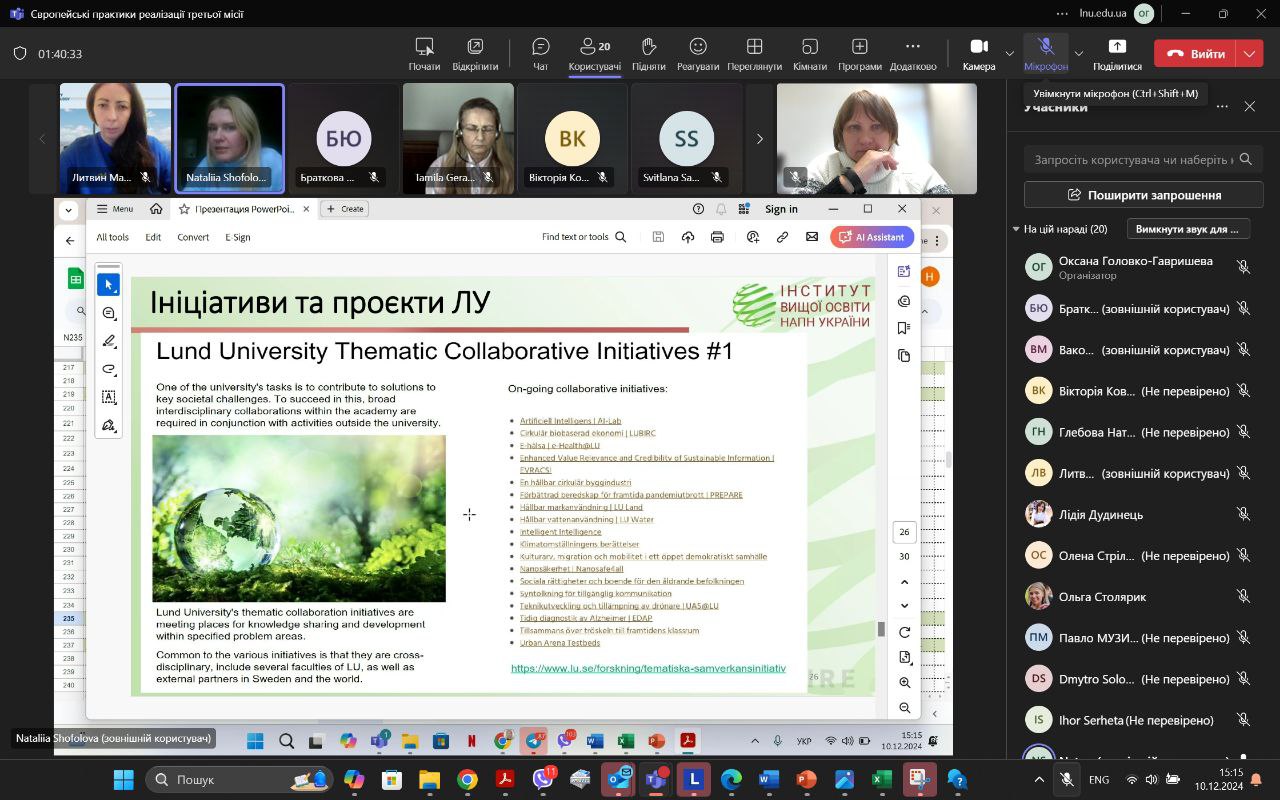Toggle the Камера camera on
Image resolution: width=1280 pixels, height=800 pixels.
[x=979, y=54]
